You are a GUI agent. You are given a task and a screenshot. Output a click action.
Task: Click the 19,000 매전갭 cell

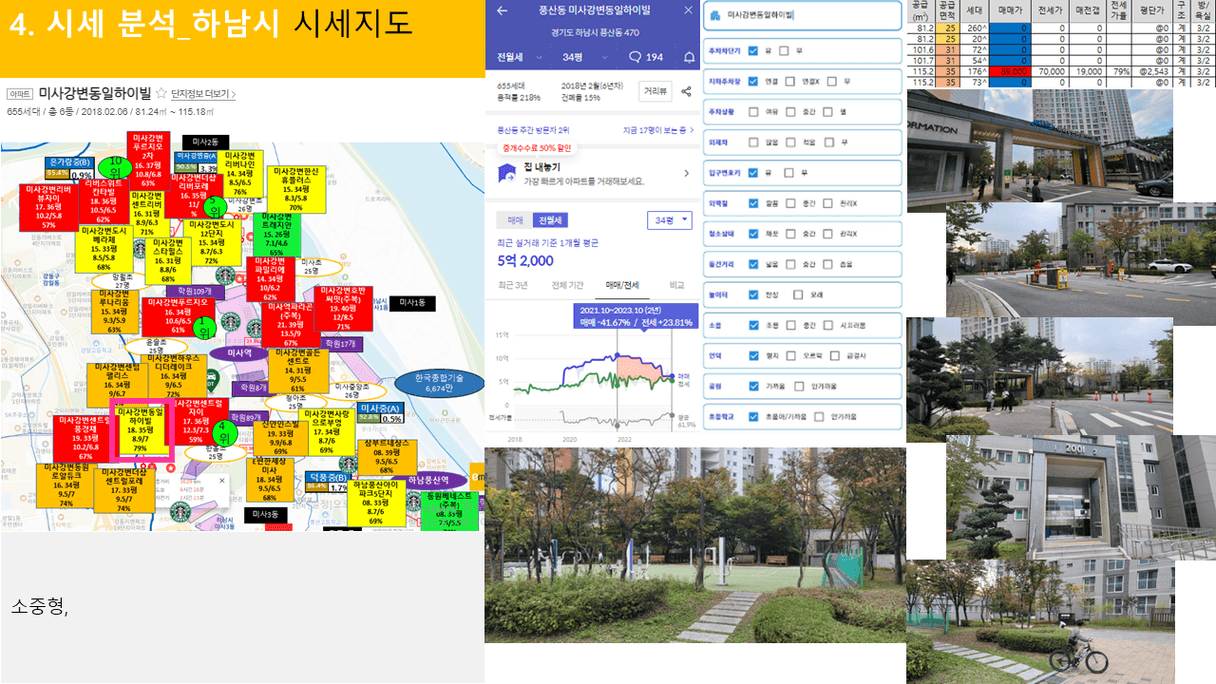click(x=1088, y=72)
